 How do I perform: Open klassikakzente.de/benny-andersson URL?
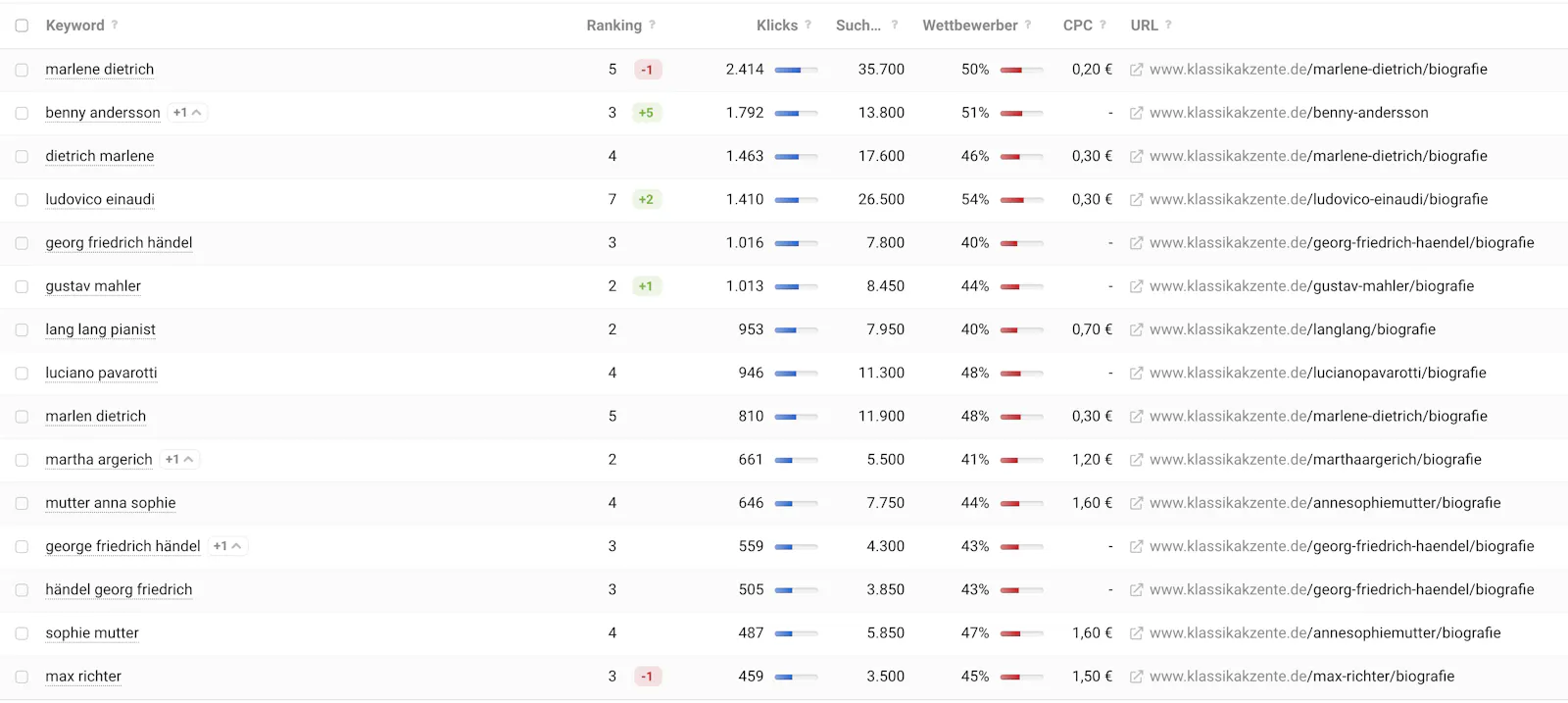pyautogui.click(x=1289, y=113)
